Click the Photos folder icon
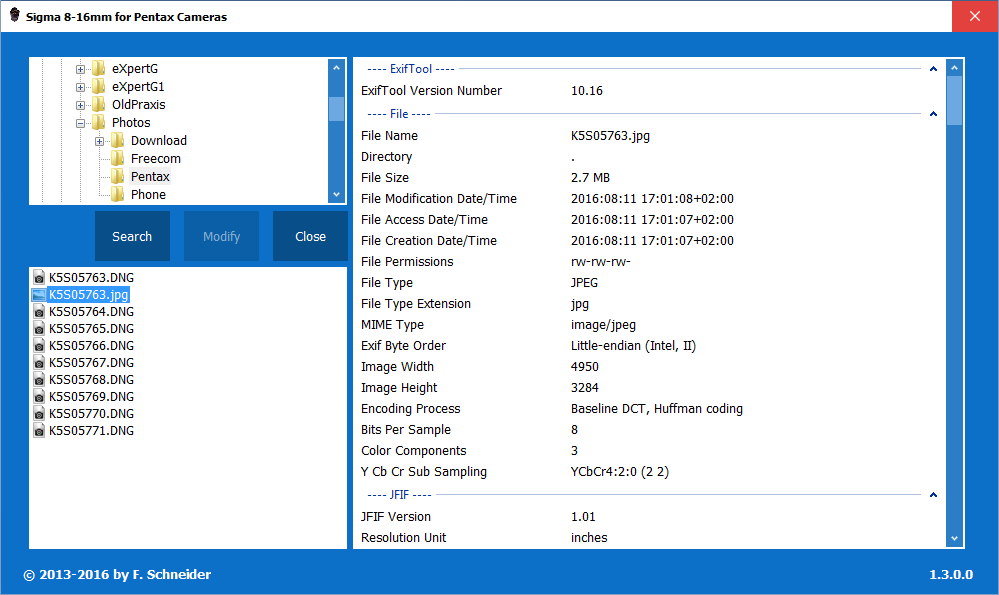 [99, 122]
